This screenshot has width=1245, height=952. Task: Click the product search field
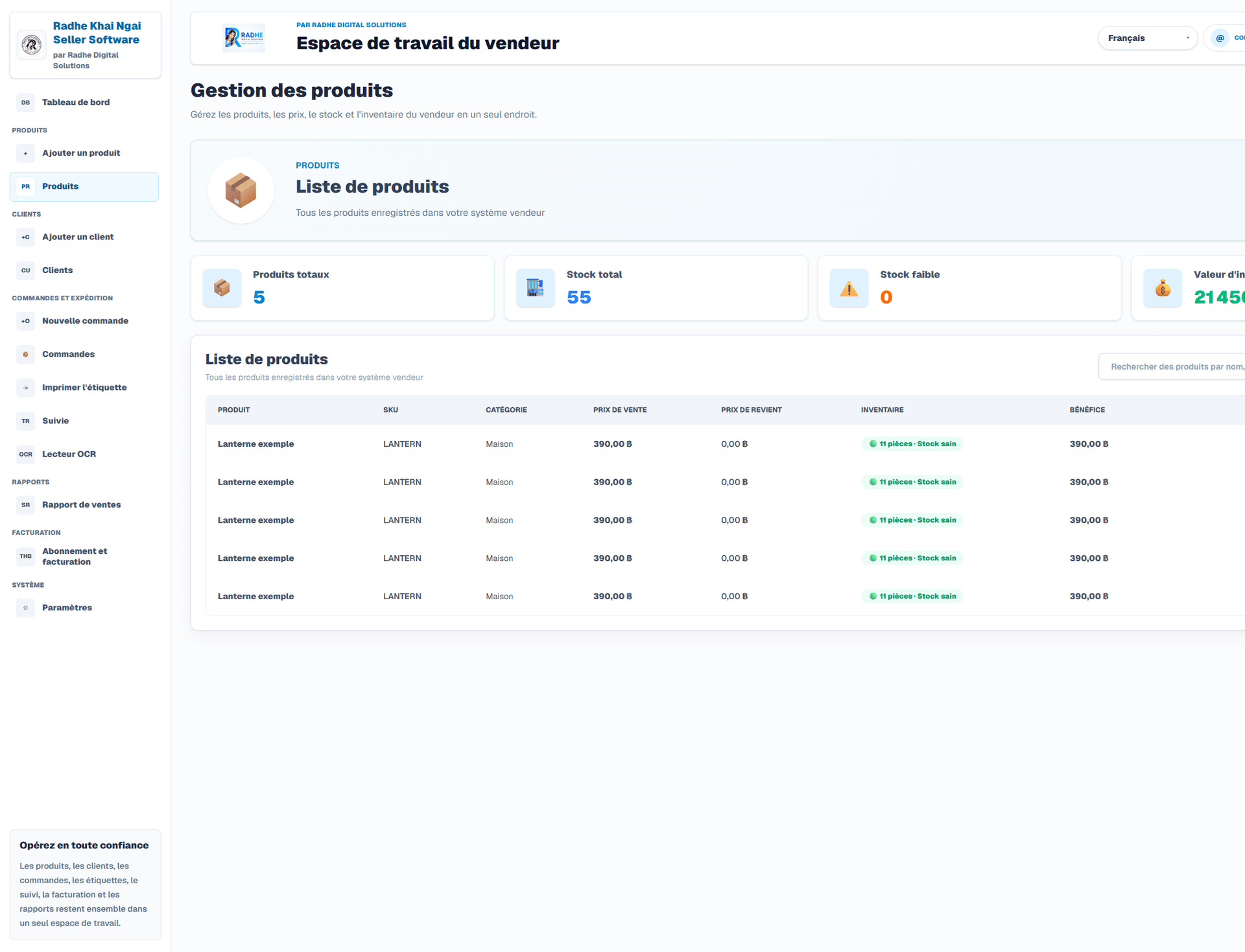point(1172,366)
